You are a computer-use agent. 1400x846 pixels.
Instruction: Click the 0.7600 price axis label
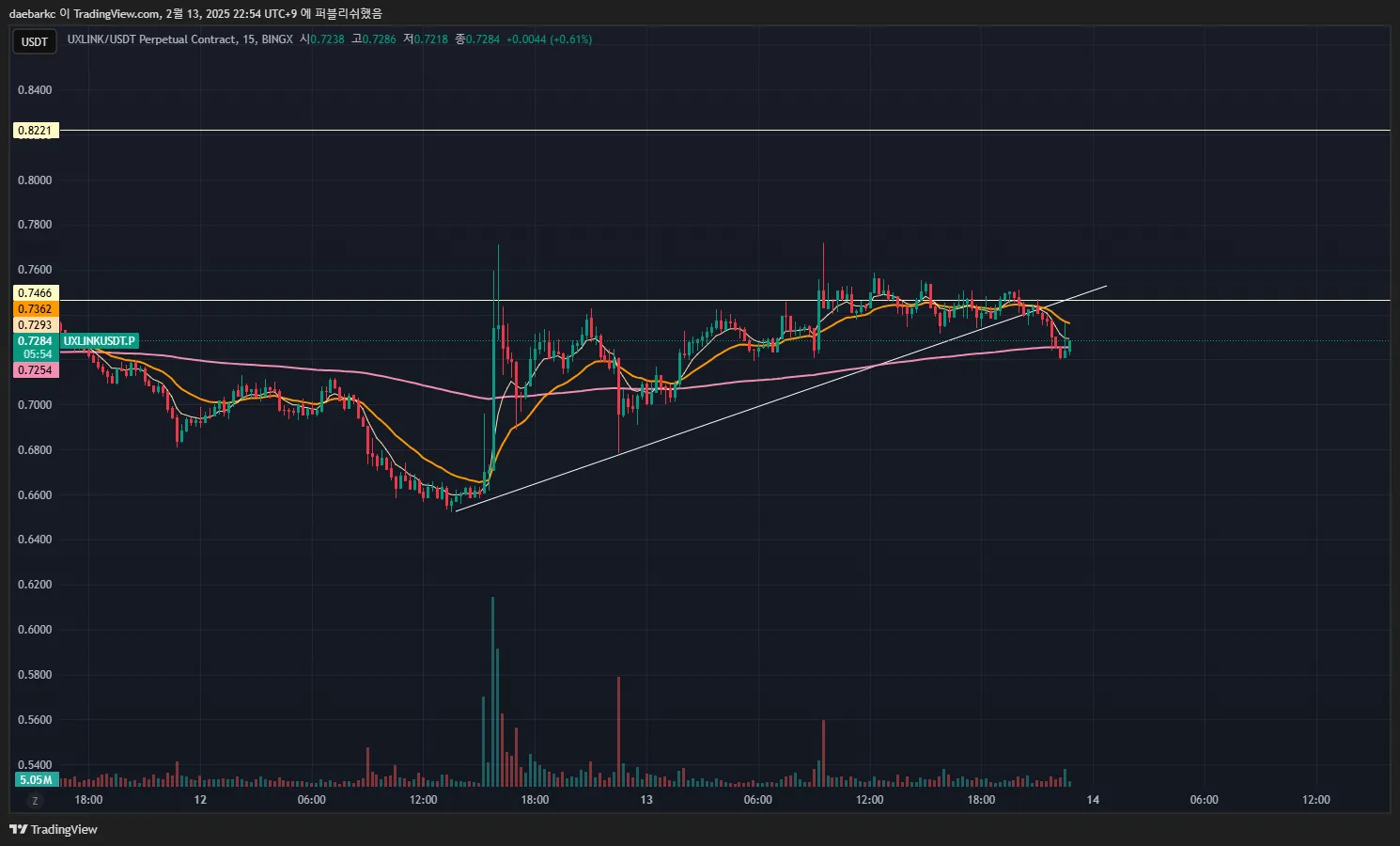[x=35, y=270]
